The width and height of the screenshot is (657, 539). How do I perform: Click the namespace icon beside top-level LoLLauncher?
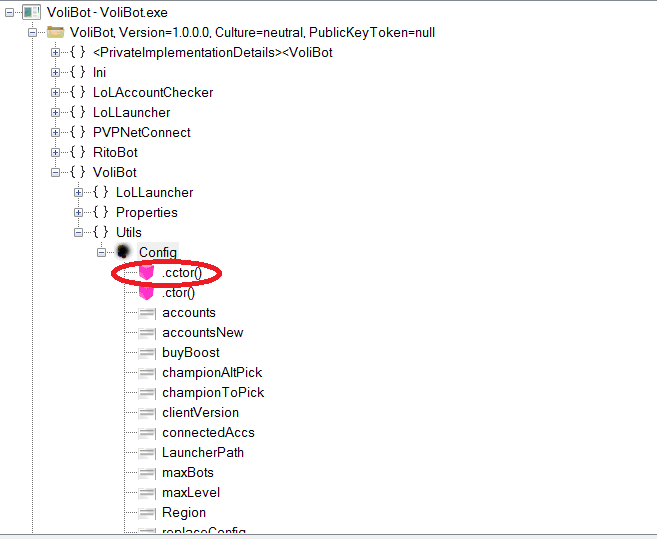pyautogui.click(x=78, y=112)
